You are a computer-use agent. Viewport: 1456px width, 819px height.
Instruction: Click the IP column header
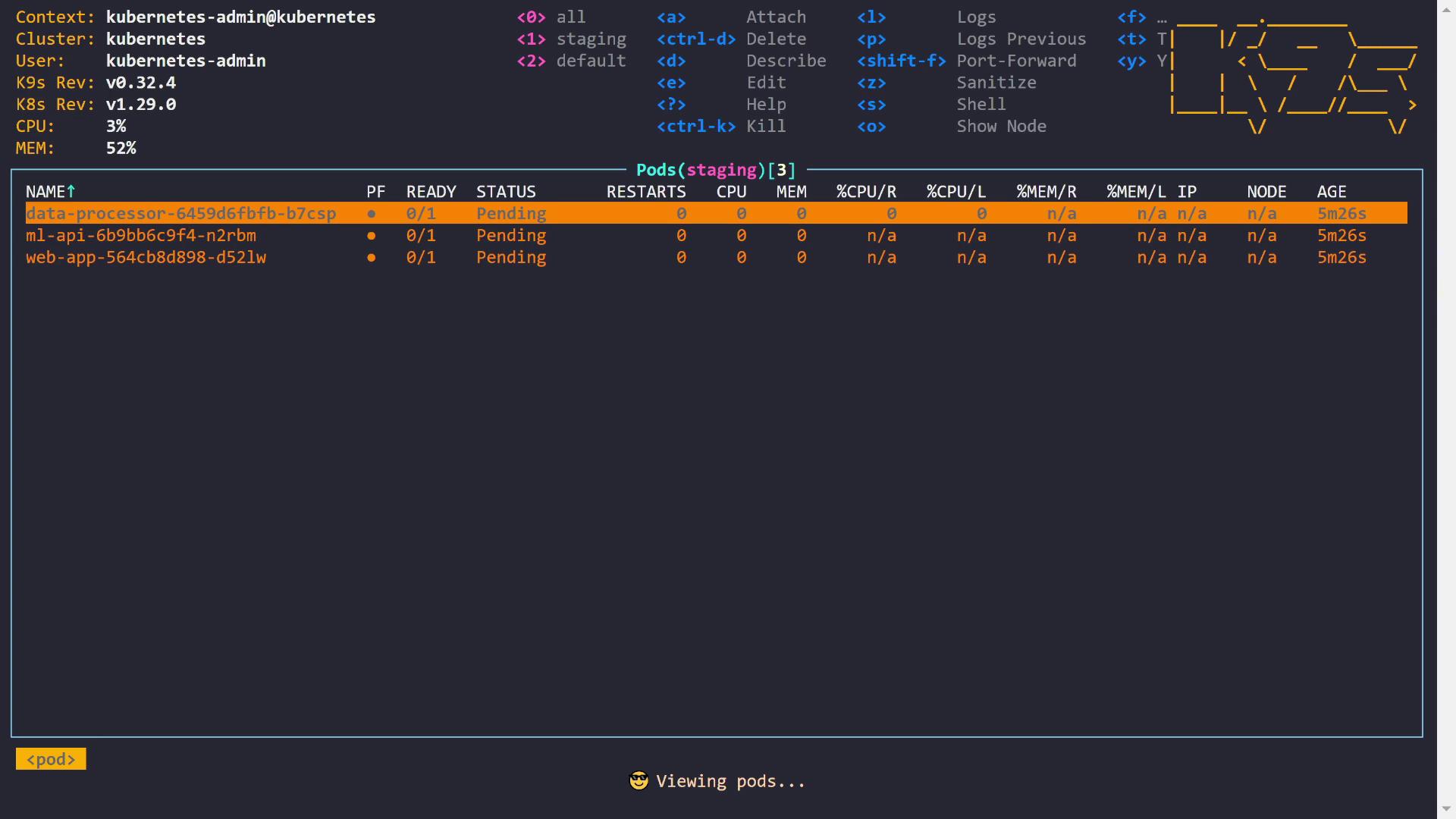tap(1187, 192)
